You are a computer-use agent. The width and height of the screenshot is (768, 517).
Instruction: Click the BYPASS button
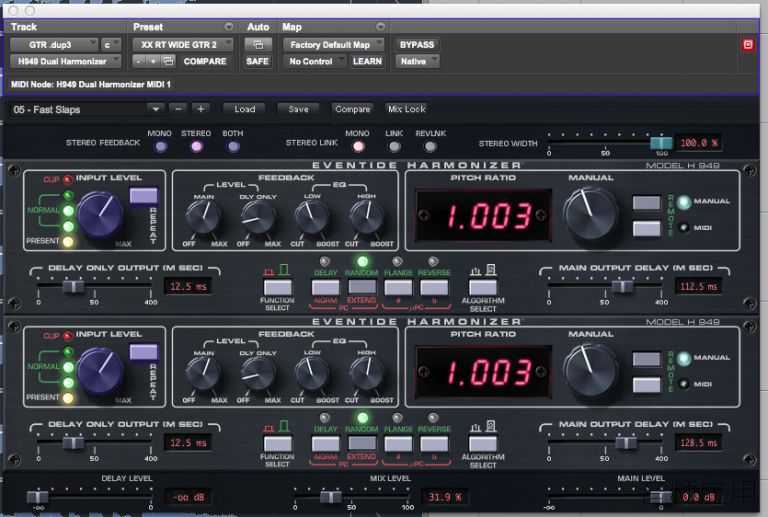pos(417,45)
